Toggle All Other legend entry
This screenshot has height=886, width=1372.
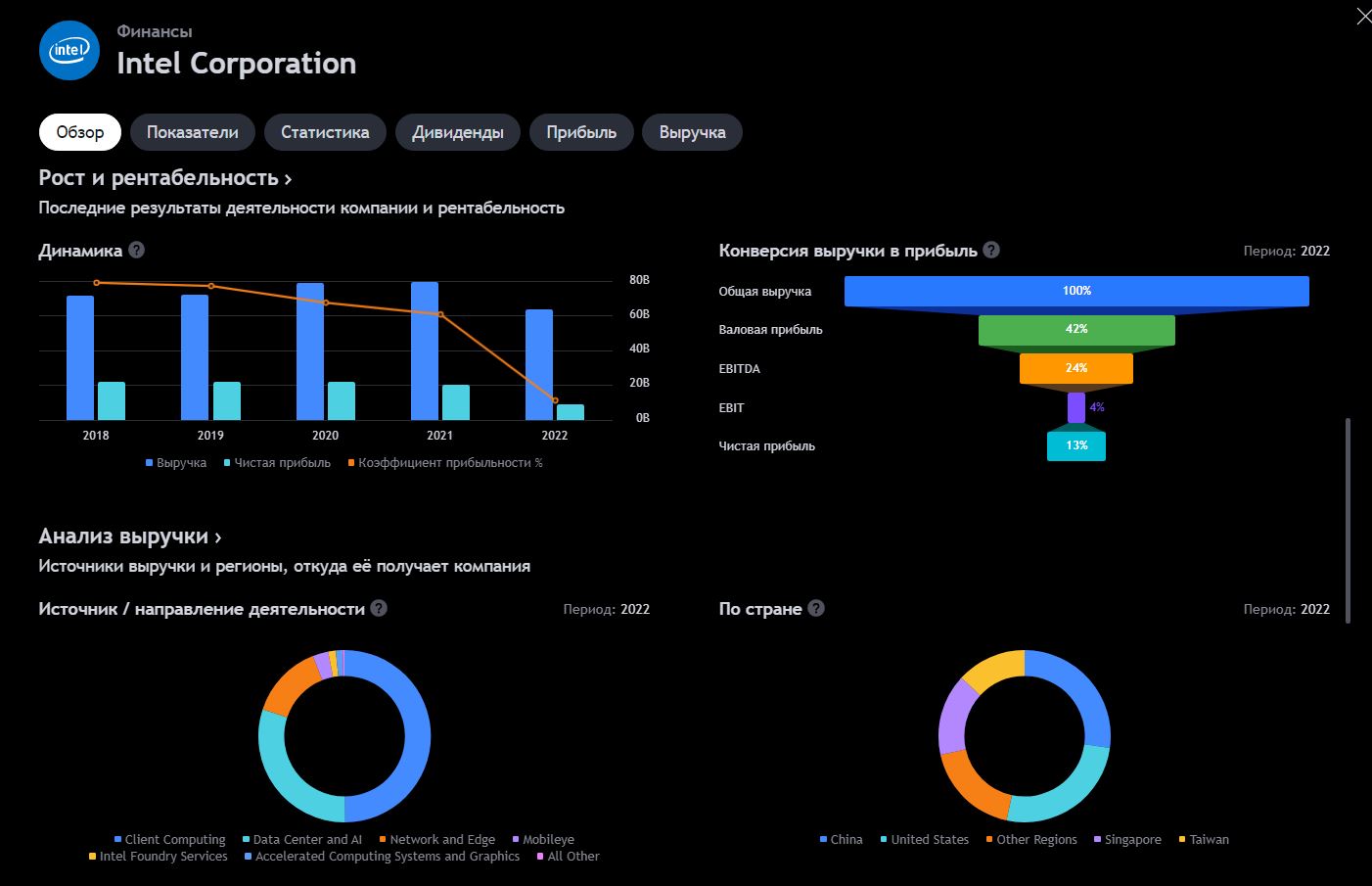pyautogui.click(x=569, y=857)
